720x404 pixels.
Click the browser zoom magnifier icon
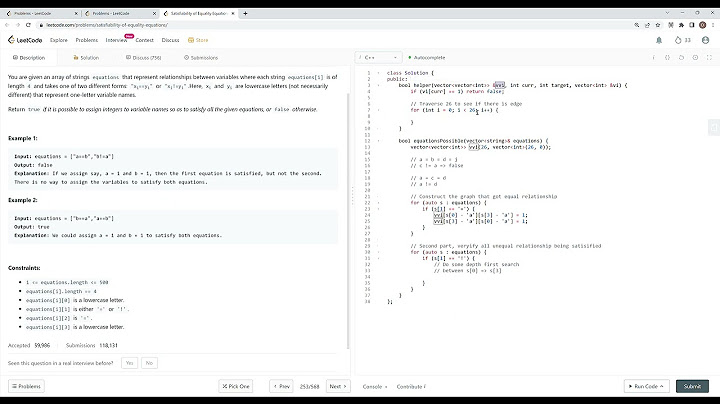(636, 25)
